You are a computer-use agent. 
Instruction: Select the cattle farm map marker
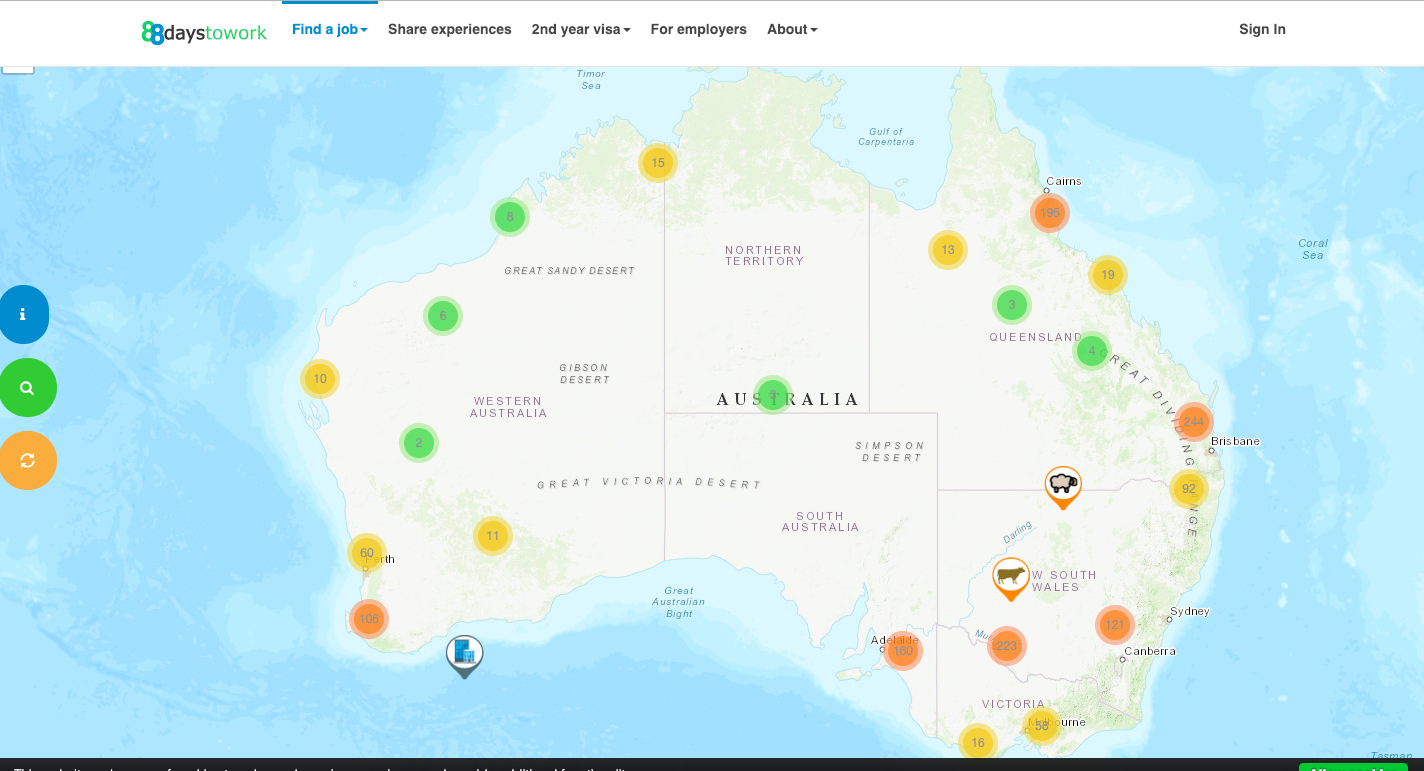[1011, 576]
